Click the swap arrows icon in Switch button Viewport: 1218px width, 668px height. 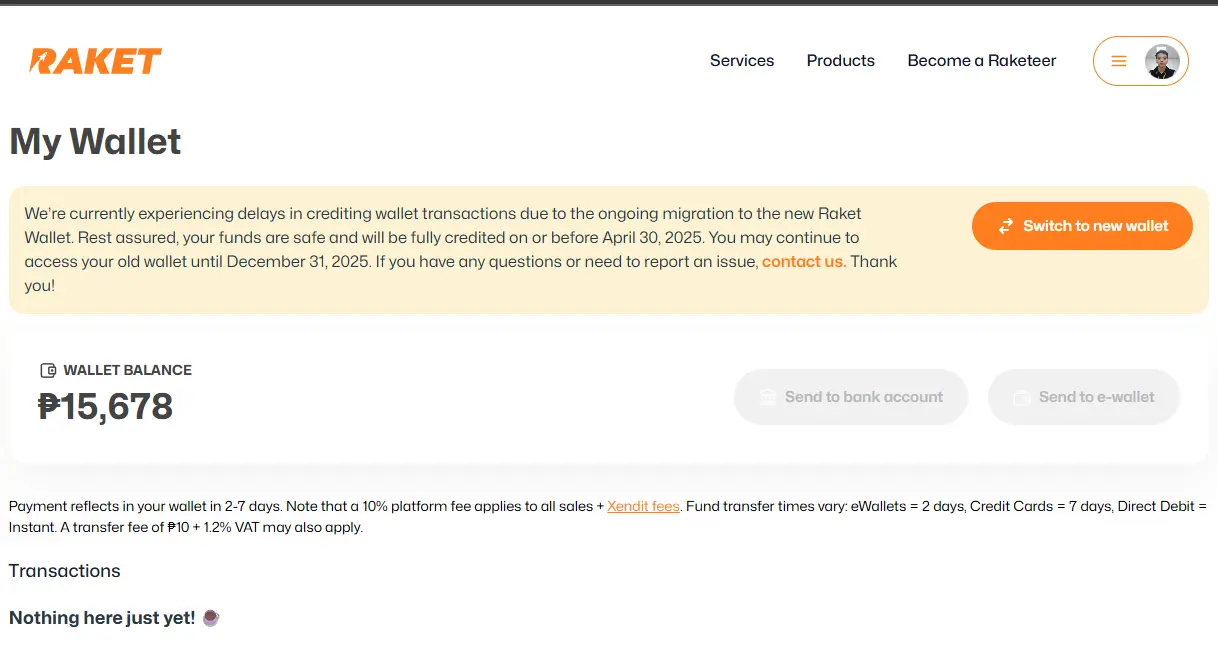(x=1006, y=226)
